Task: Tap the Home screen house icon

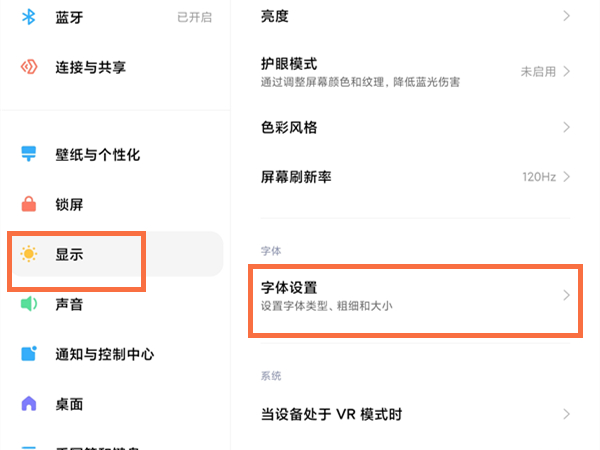Action: coord(29,404)
